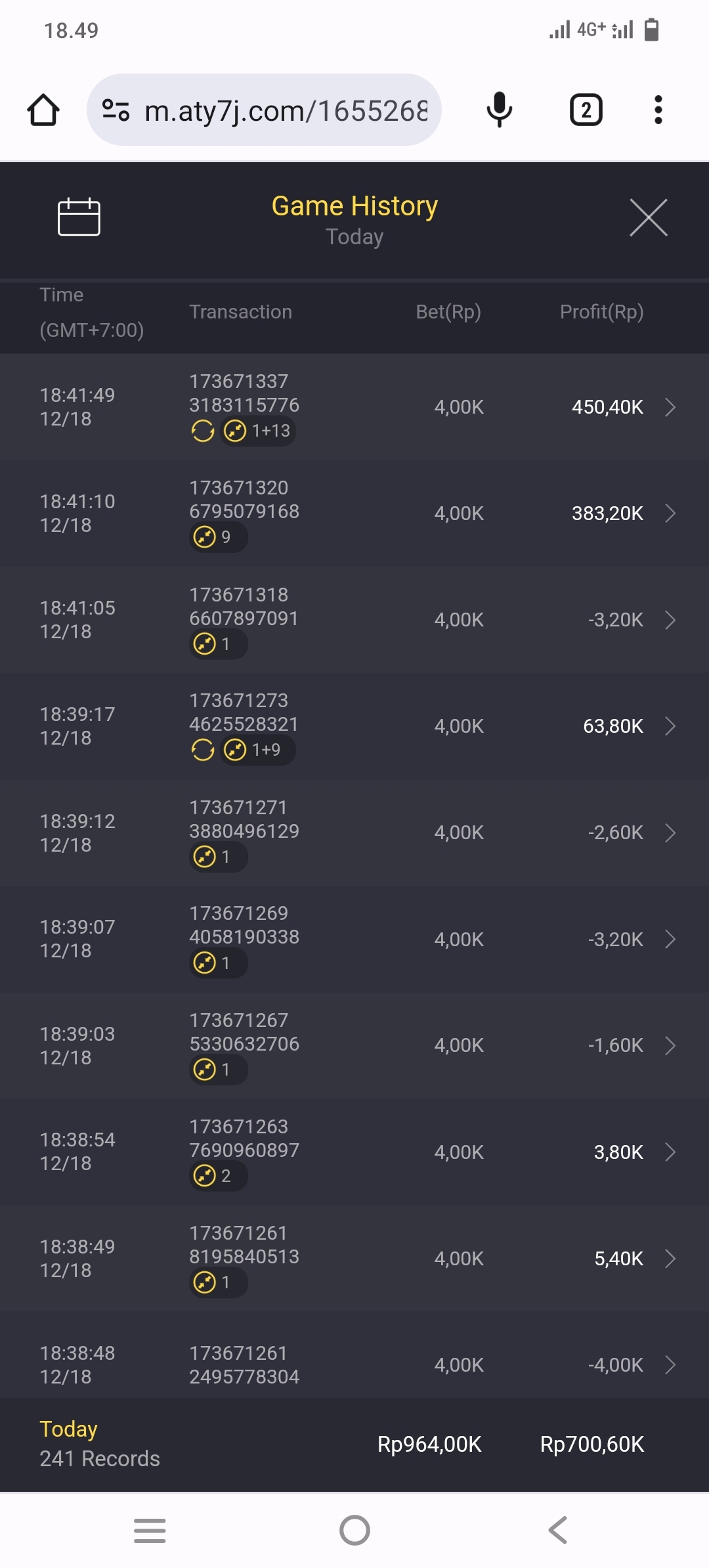The image size is (709, 1568).
Task: Select the 18:39:03 record row showing -1,60K
Action: click(354, 1045)
